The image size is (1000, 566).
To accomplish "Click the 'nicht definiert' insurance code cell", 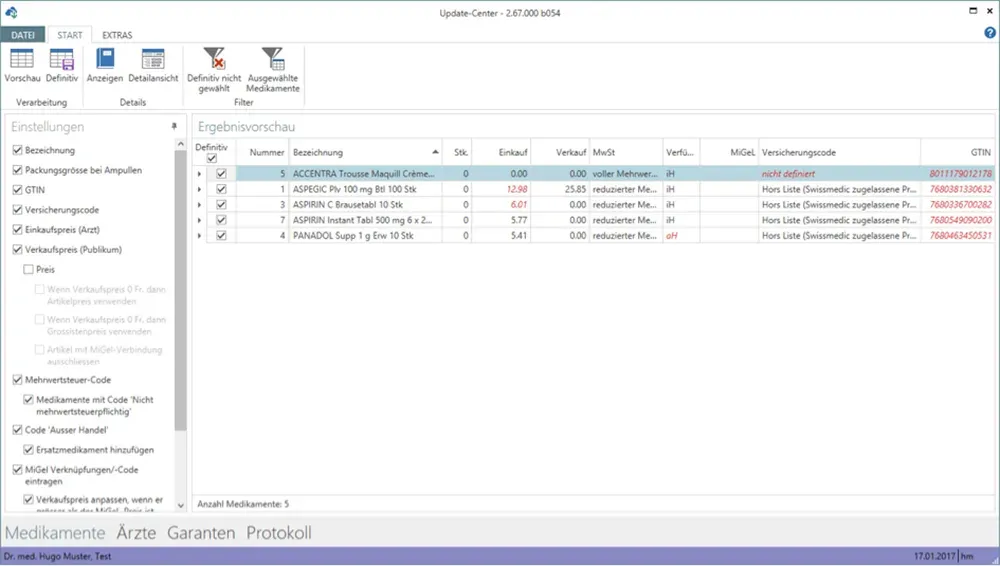I will (839, 174).
